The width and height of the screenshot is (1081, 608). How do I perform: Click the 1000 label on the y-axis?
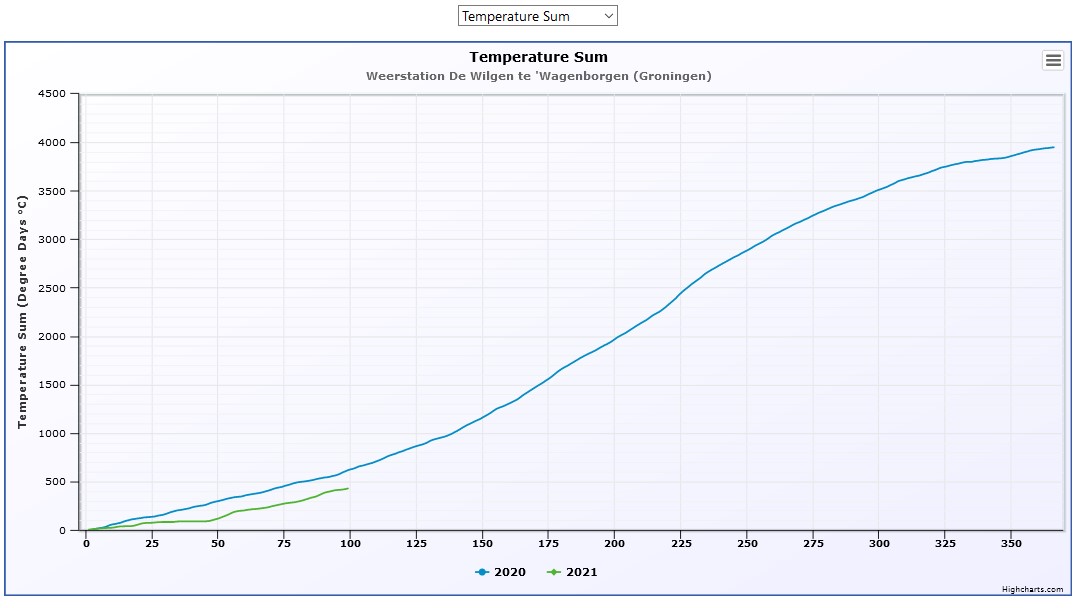click(x=51, y=433)
